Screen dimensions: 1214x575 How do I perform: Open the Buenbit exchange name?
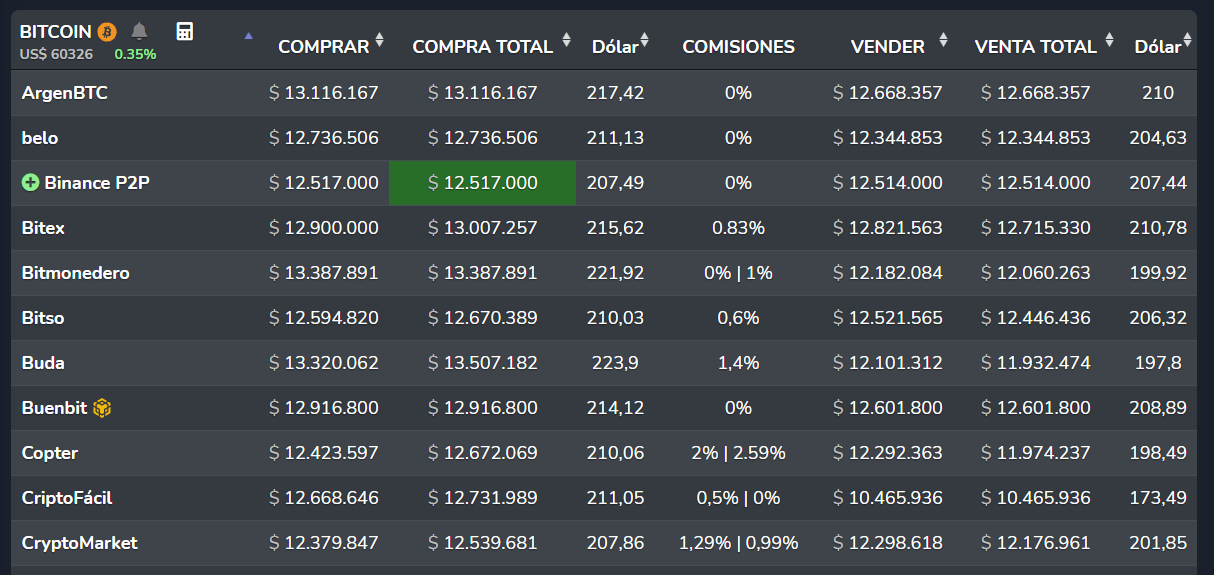55,408
